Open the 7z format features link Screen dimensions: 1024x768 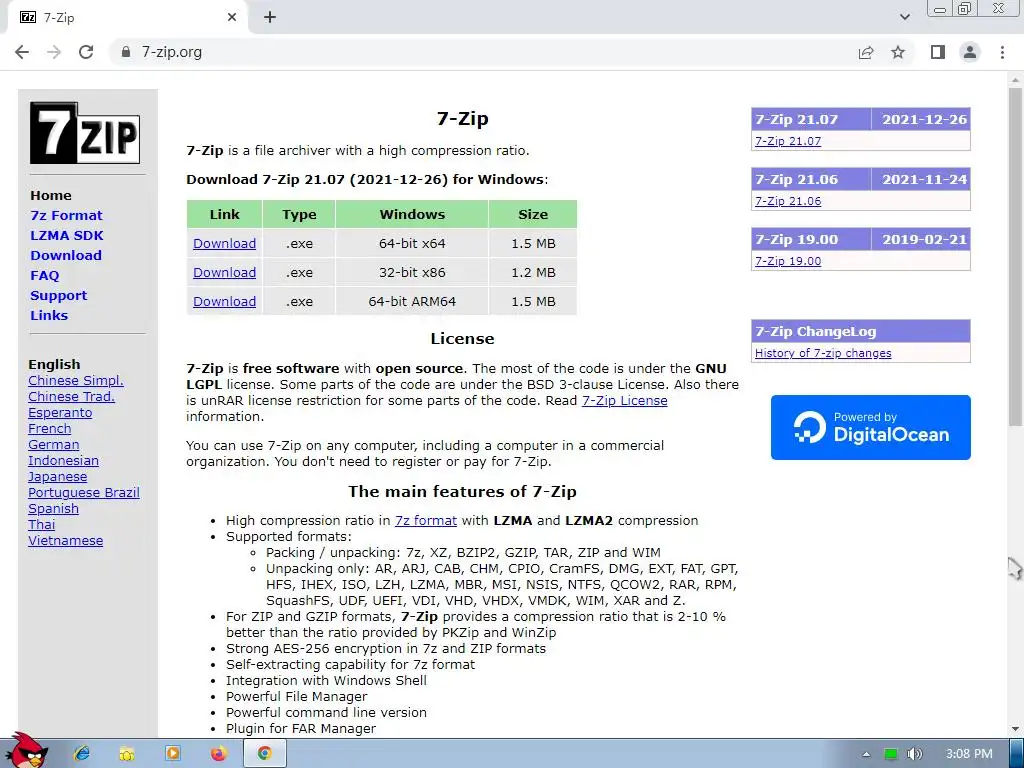[x=426, y=520]
